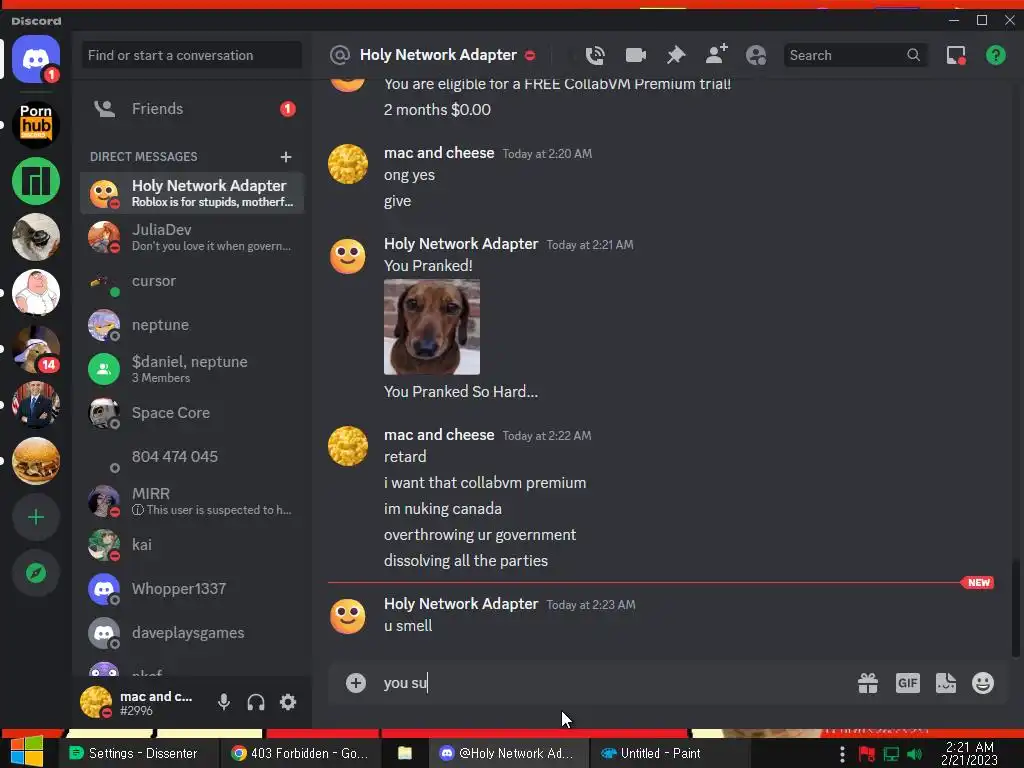This screenshot has width=1024, height=768.
Task: Click the 'You Pranked So Hard...' text
Action: click(x=461, y=392)
